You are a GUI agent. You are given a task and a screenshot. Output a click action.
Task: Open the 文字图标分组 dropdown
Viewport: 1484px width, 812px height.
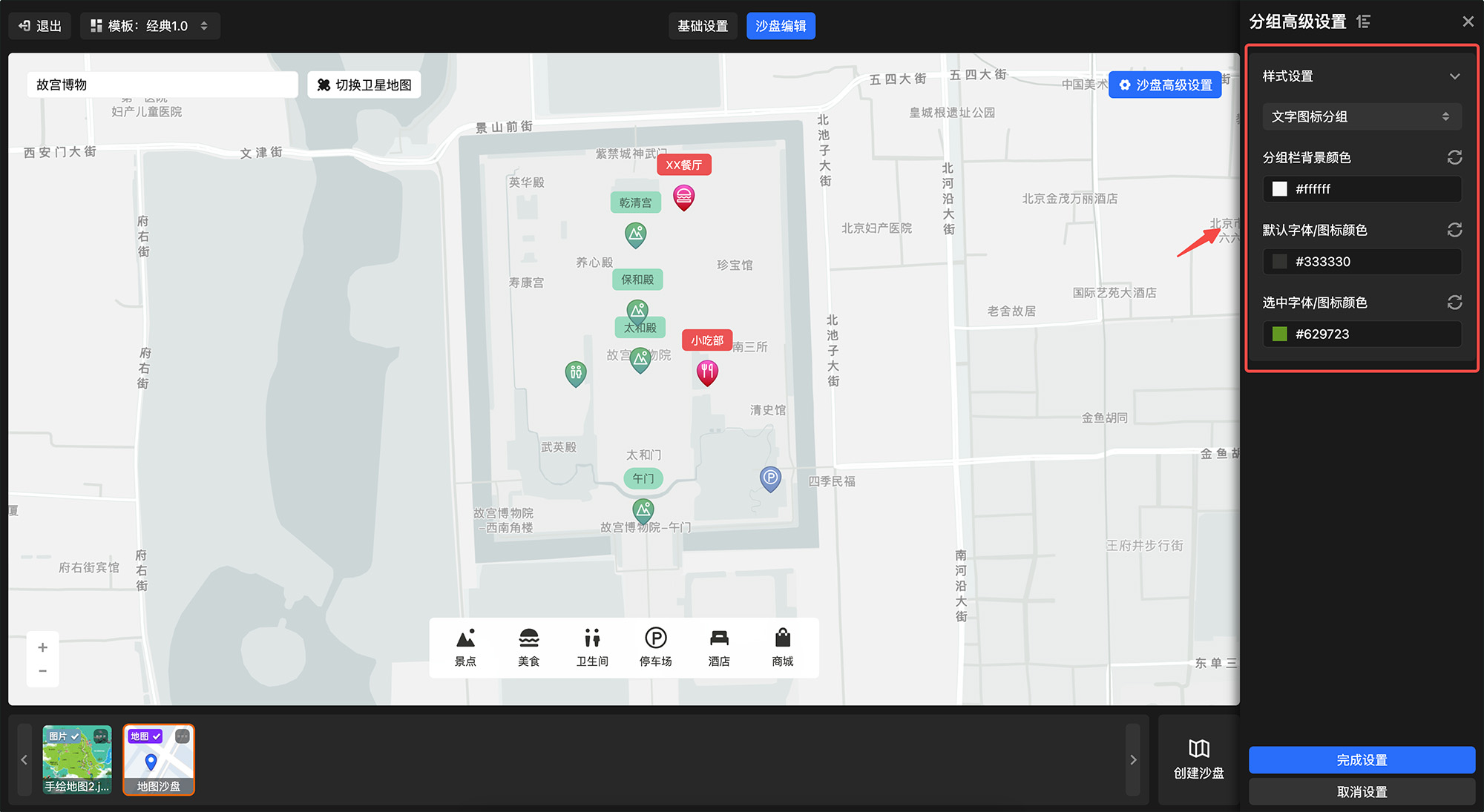1362,116
